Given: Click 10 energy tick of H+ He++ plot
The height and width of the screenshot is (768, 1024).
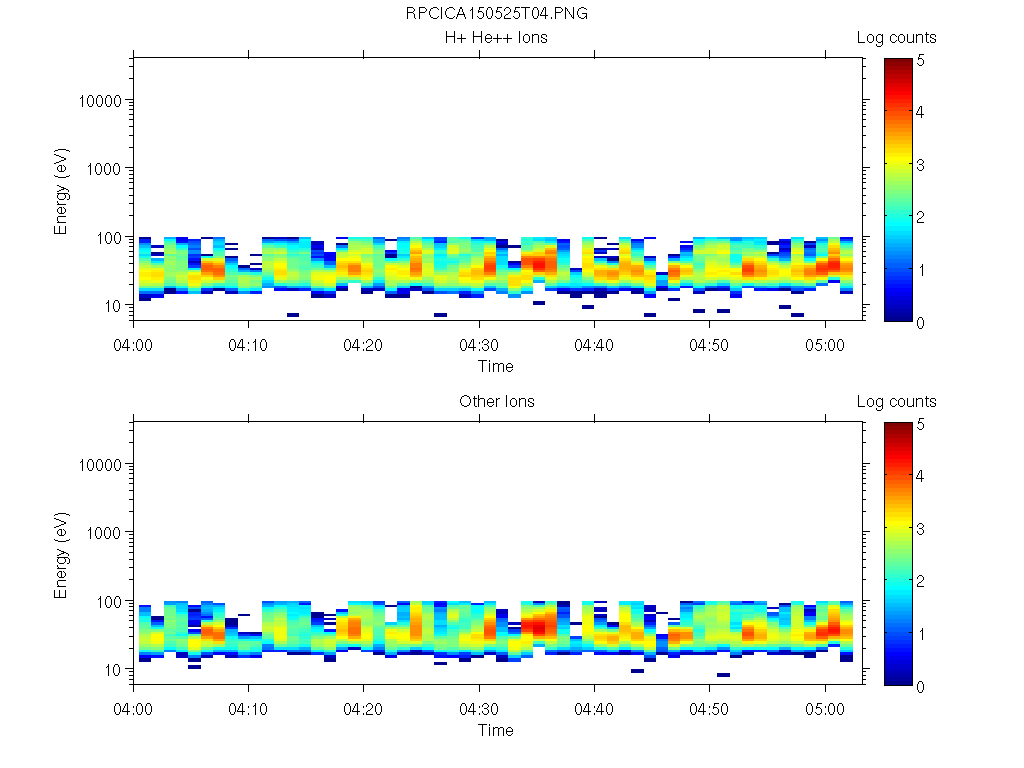Looking at the screenshot, I should [113, 306].
